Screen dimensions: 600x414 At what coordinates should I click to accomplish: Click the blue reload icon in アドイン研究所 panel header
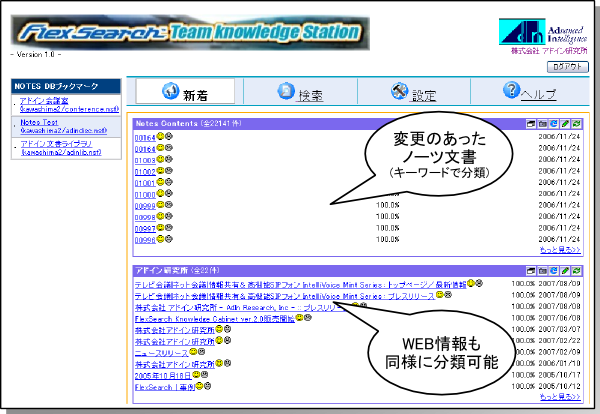coord(554,271)
